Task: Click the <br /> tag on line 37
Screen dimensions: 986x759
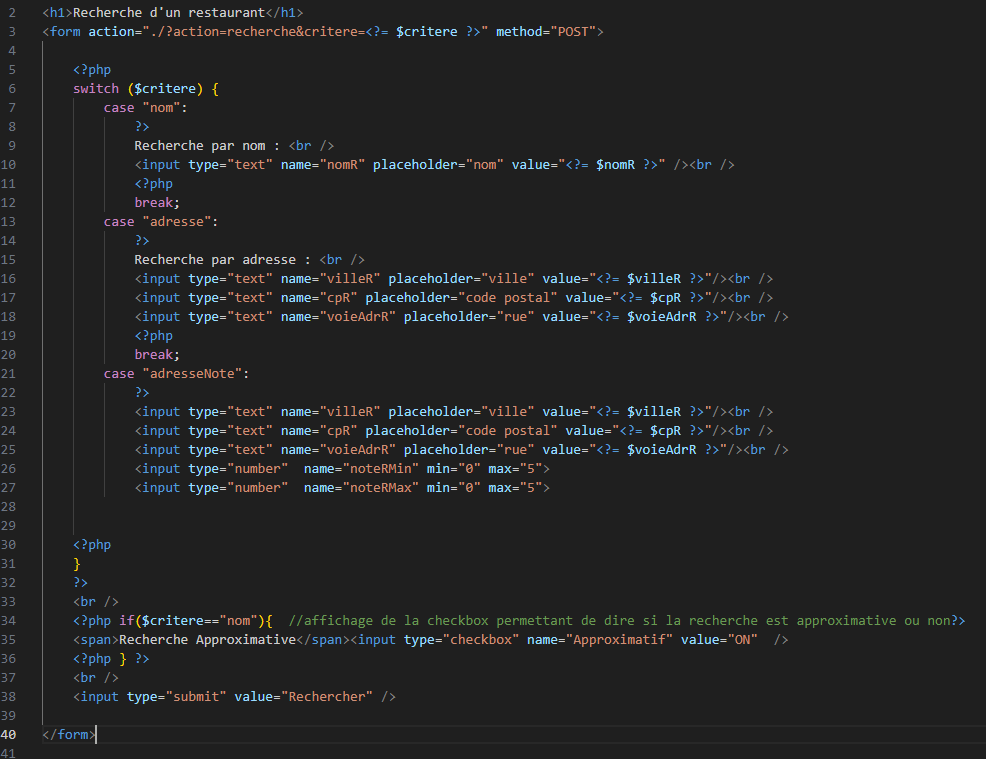Action: 96,677
